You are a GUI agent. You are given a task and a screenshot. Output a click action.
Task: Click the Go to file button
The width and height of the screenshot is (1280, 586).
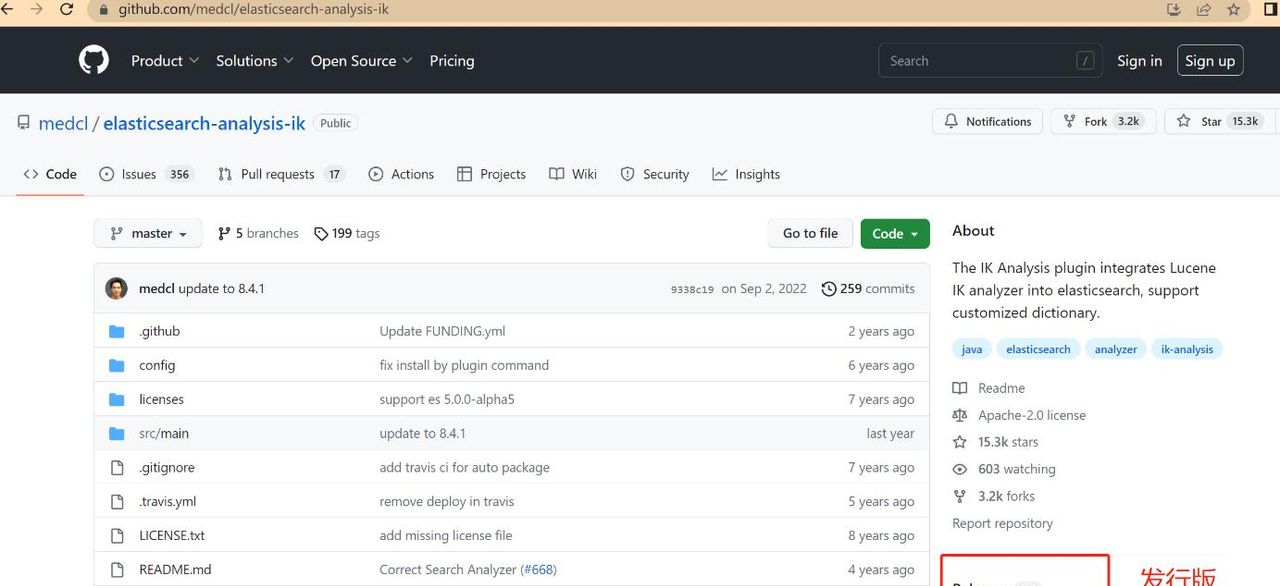810,232
